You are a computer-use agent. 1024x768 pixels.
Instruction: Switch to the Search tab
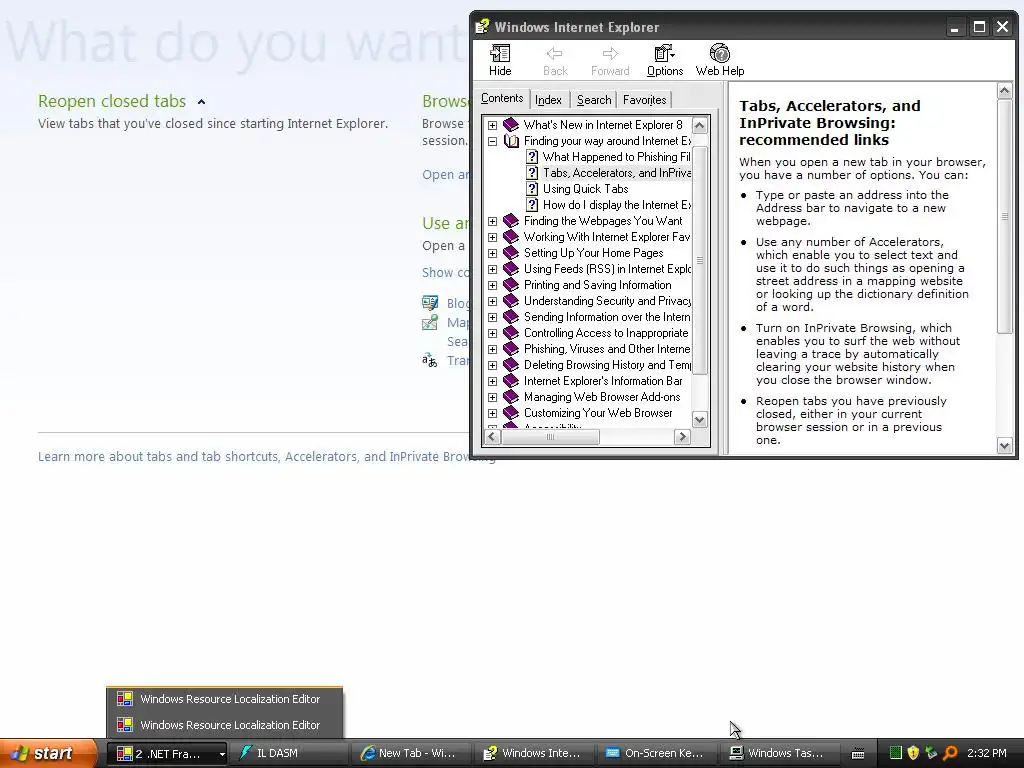click(x=594, y=100)
